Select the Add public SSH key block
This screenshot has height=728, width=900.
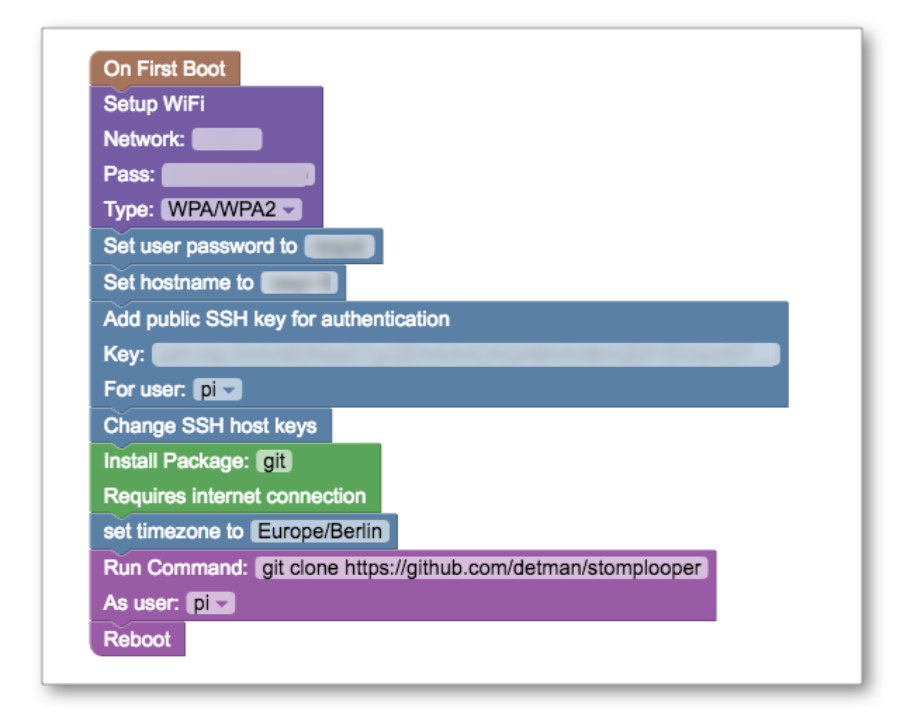pyautogui.click(x=276, y=319)
